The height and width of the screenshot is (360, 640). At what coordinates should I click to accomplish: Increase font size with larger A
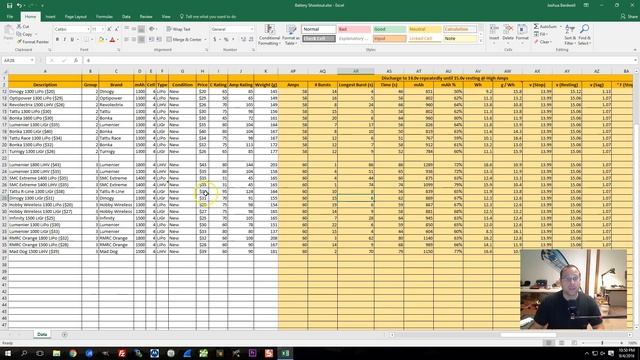tap(109, 29)
